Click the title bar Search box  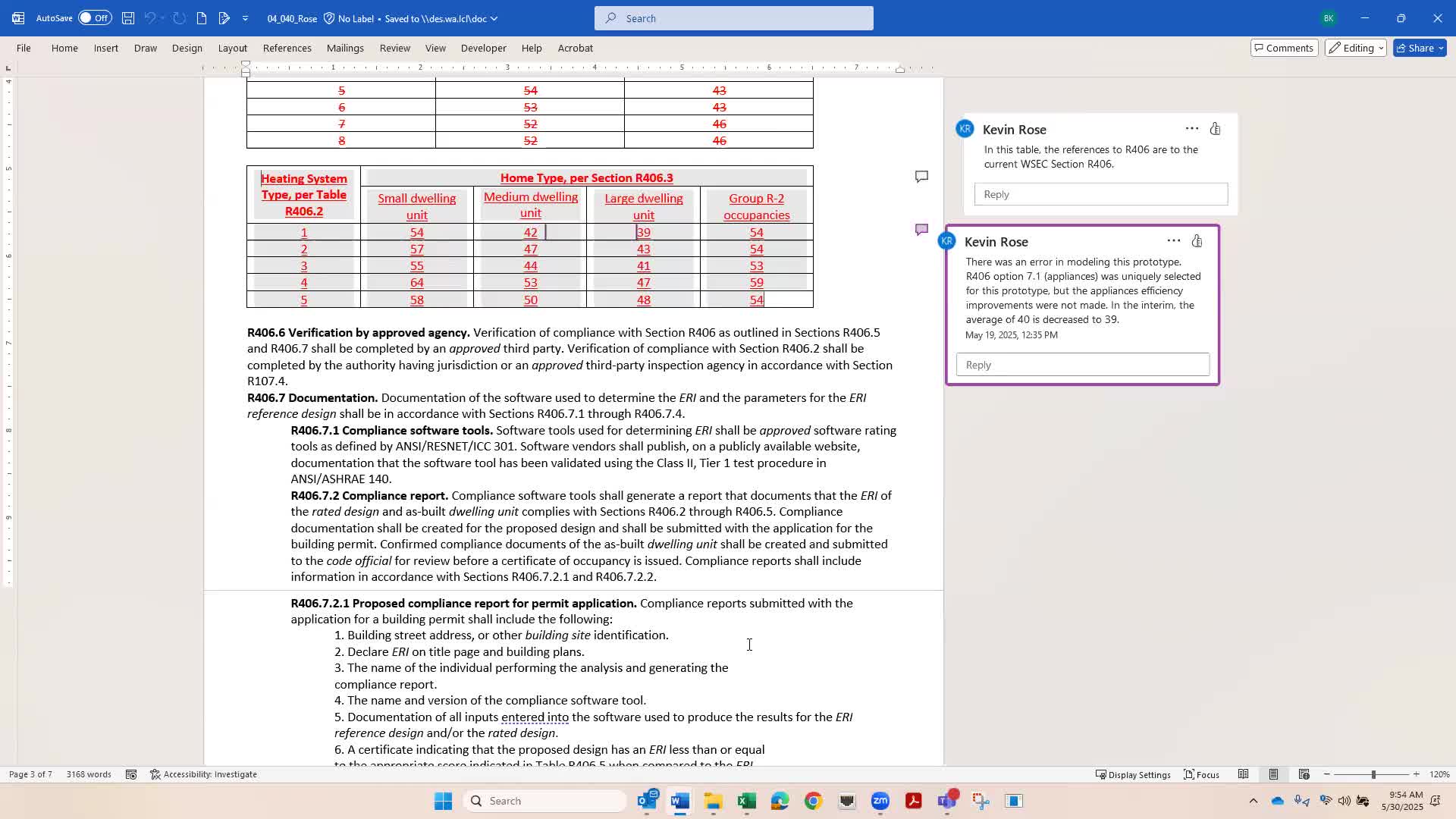pyautogui.click(x=734, y=18)
